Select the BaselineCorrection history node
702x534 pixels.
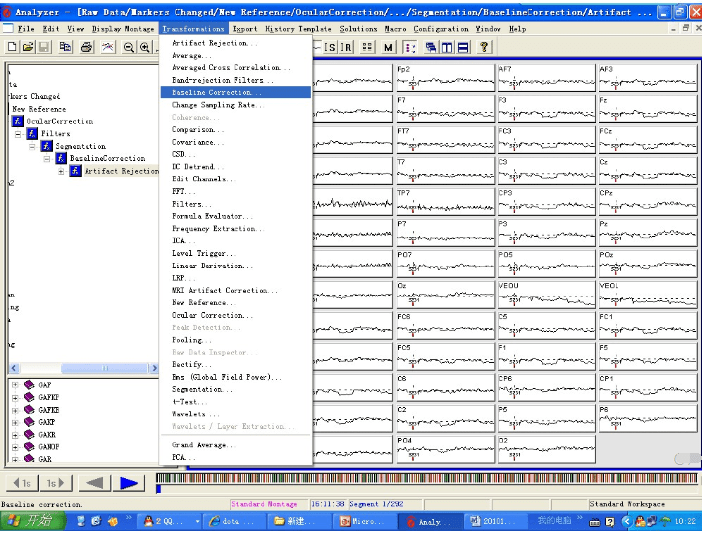(107, 158)
